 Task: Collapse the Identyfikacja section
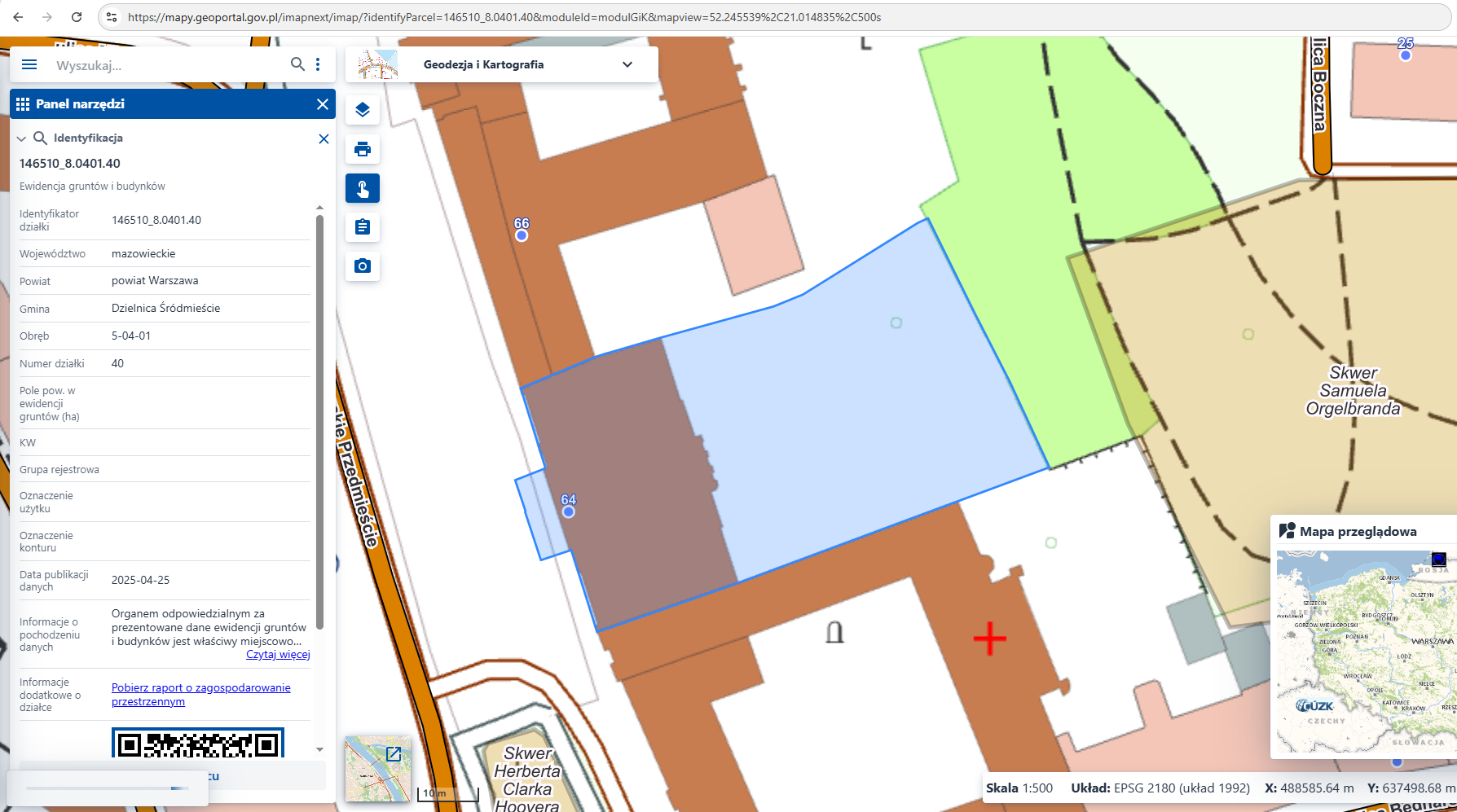click(22, 138)
